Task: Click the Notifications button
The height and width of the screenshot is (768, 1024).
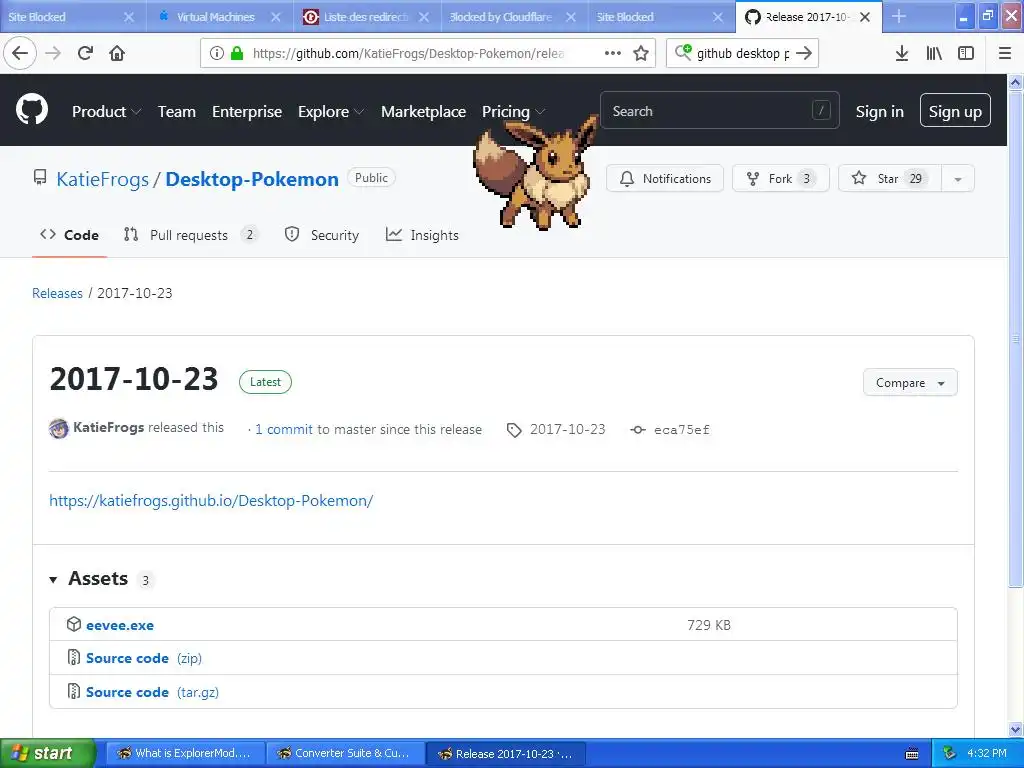Action: click(x=665, y=178)
